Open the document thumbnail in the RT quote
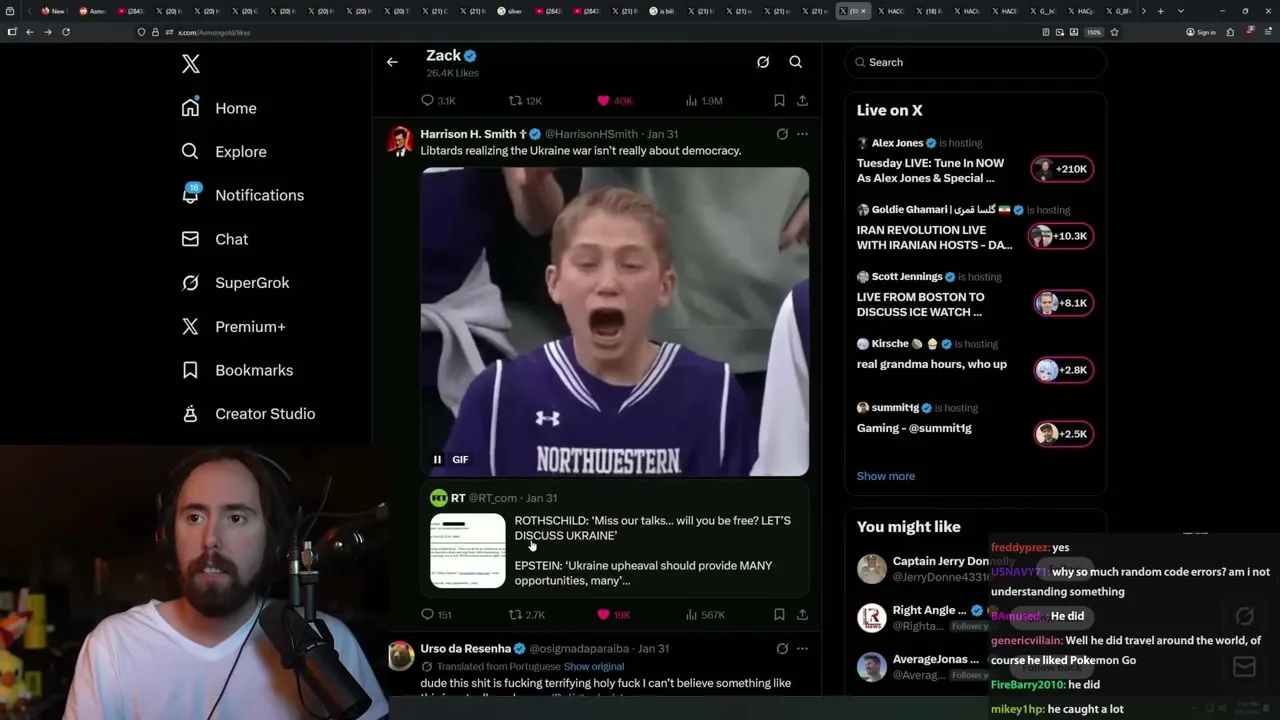Screen dimensions: 1280x720 468,551
